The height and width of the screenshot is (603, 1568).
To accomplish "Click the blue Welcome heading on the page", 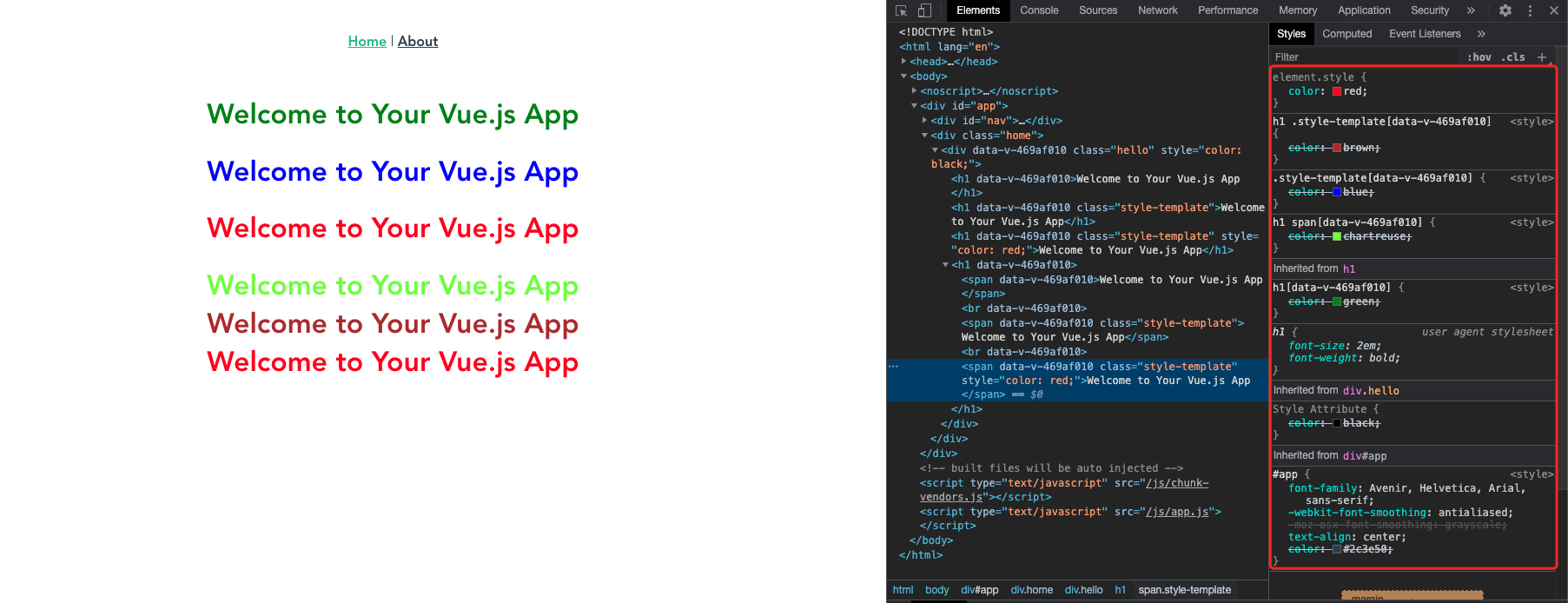I will pos(393,172).
